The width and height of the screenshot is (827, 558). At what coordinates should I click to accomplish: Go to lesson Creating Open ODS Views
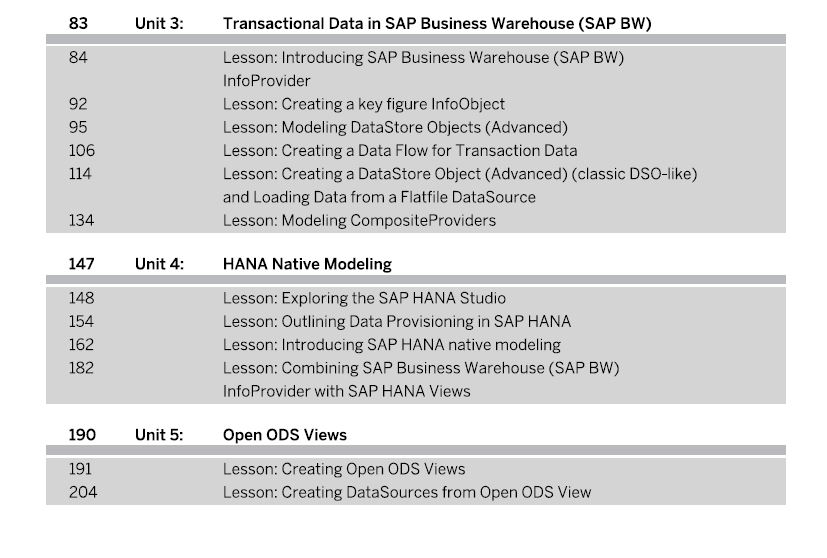tap(344, 469)
